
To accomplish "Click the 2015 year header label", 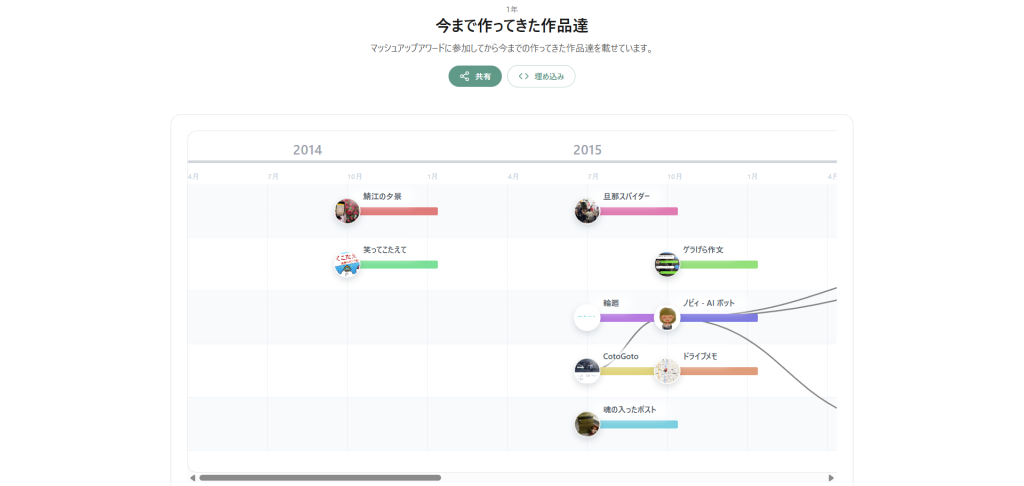I will (587, 150).
